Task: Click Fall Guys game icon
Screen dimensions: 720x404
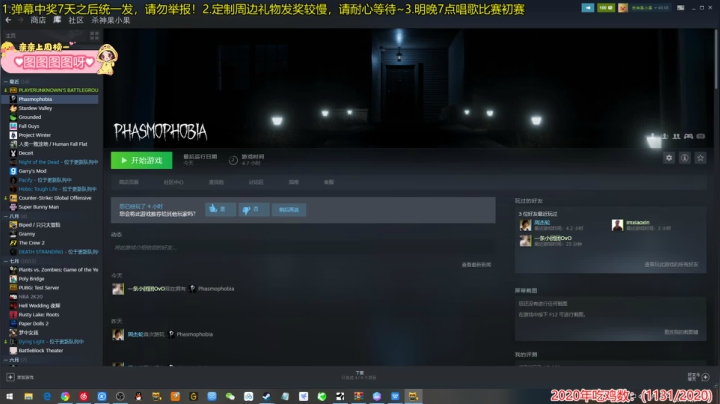Action: tap(13, 126)
